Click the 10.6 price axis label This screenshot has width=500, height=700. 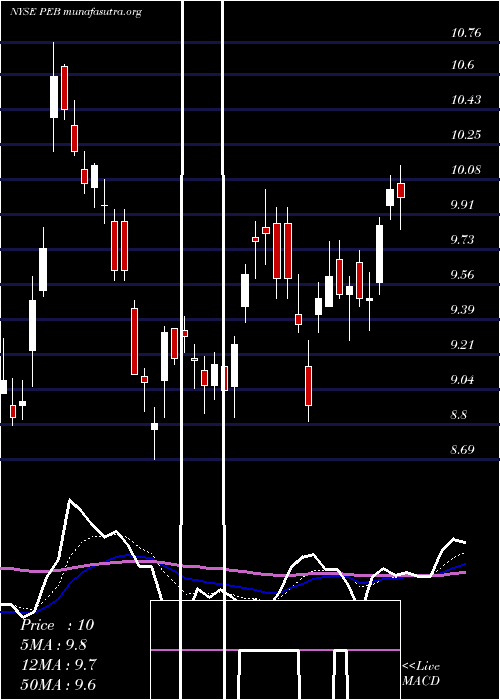[462, 65]
